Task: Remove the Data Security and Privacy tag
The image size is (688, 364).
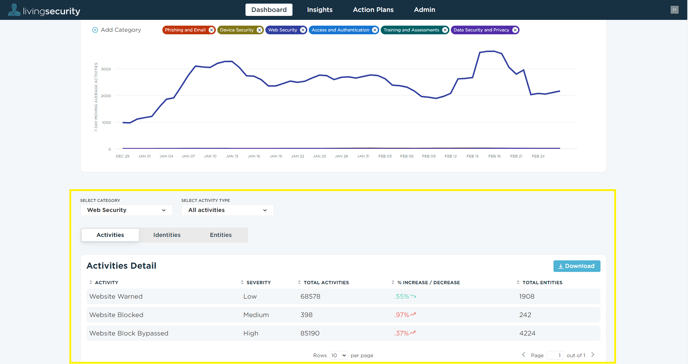Action: (515, 30)
